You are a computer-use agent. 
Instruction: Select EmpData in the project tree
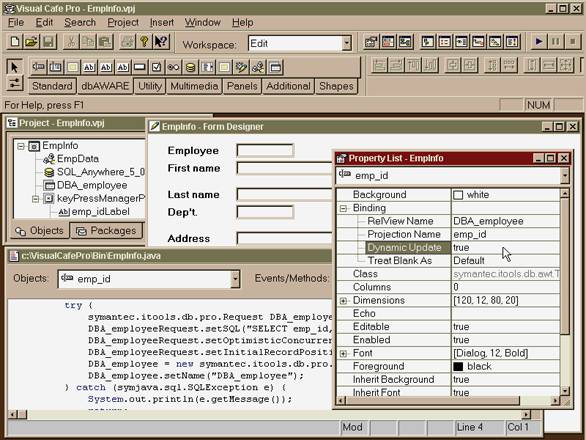71,159
